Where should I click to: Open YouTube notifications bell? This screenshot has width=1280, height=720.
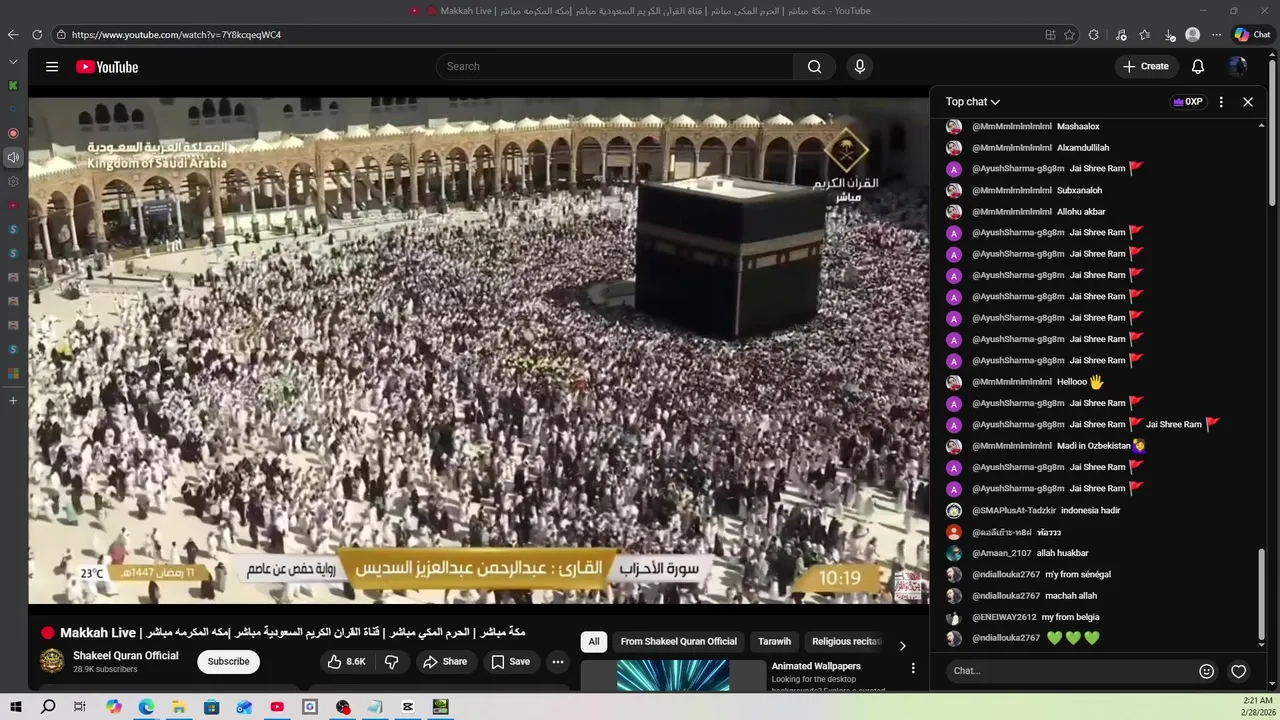[x=1198, y=67]
